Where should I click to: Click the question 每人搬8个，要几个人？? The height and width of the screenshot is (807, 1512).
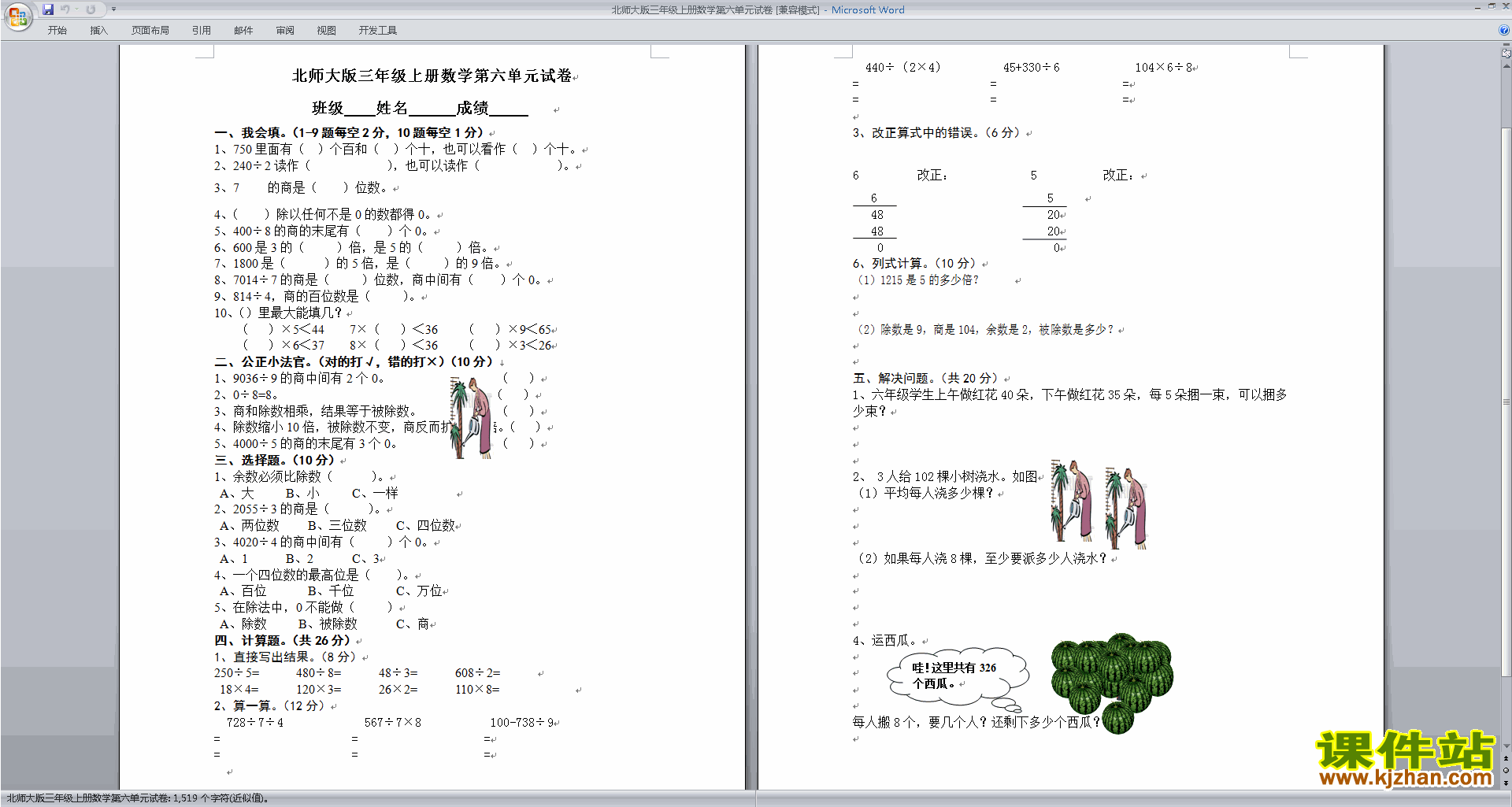(x=976, y=722)
